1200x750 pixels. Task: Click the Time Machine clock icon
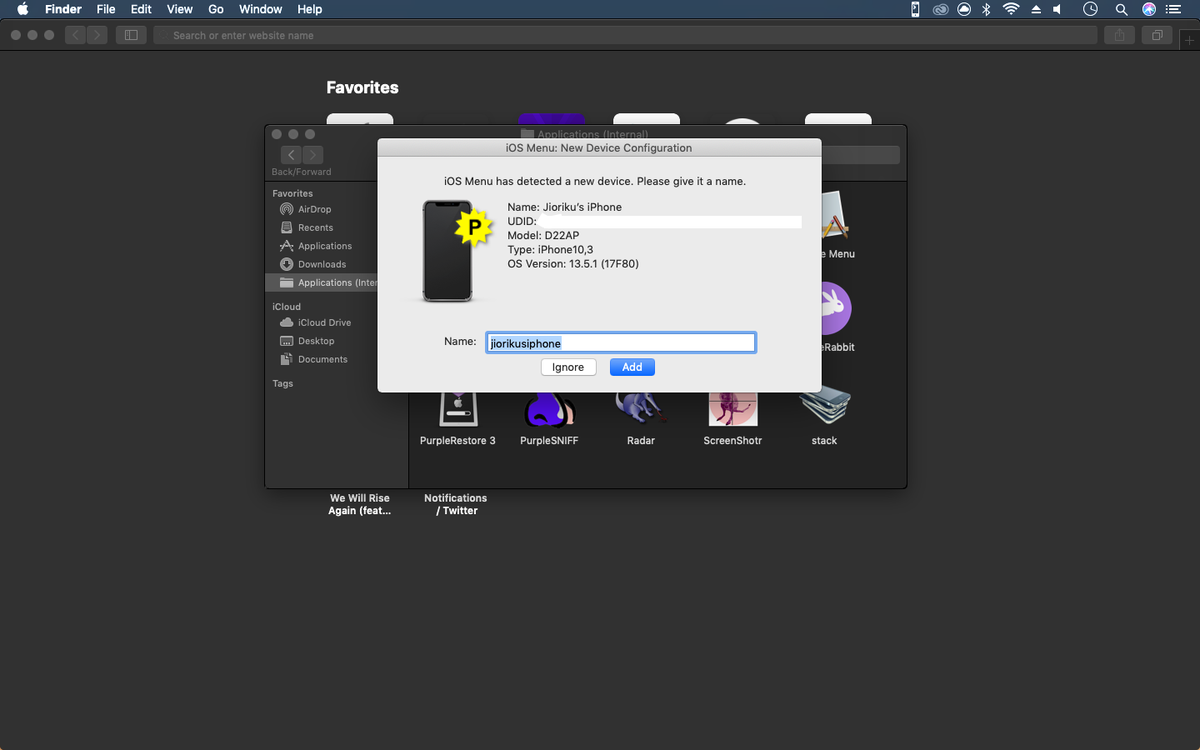(x=1091, y=9)
